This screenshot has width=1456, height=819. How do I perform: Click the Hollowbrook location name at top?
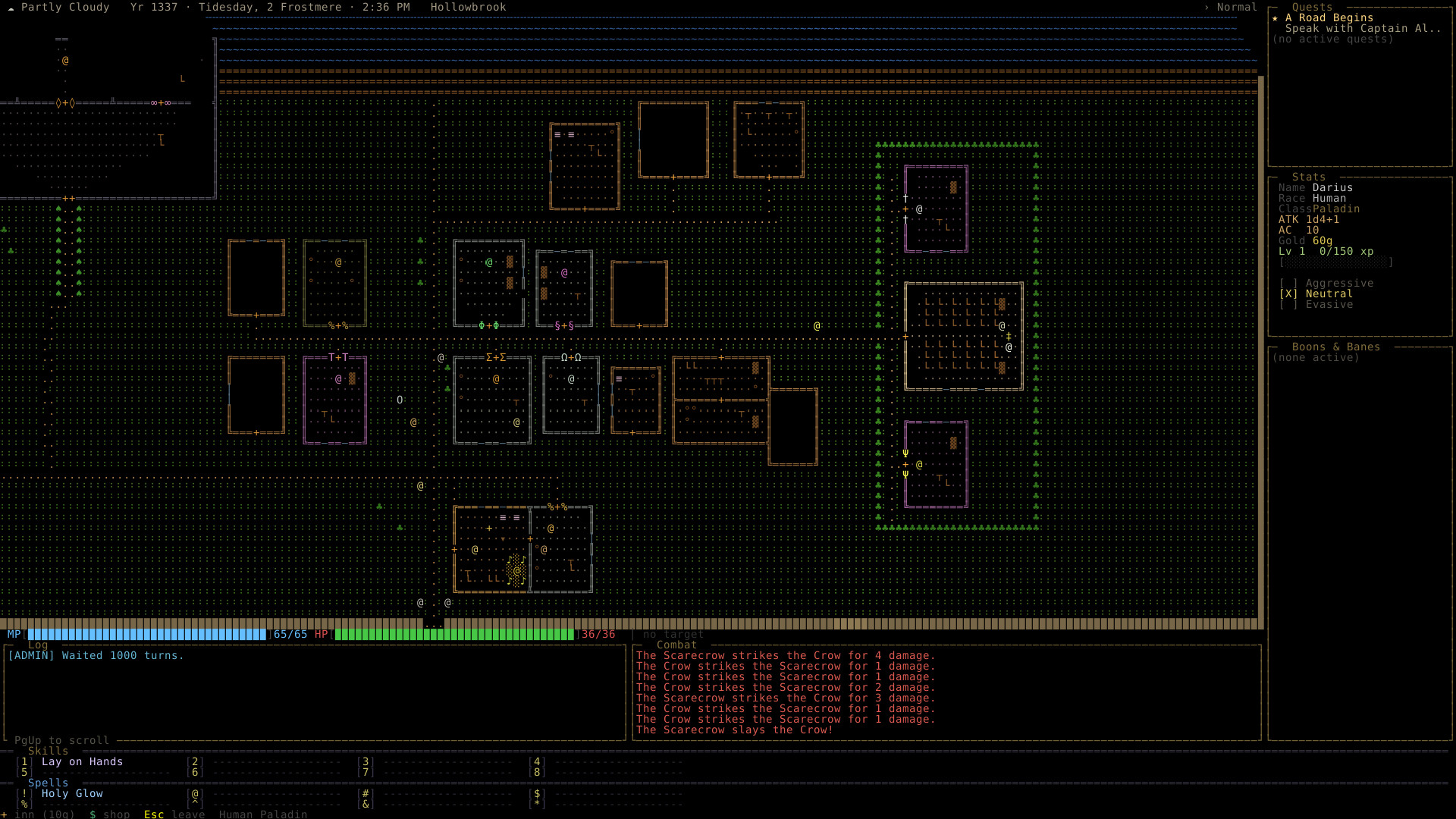pos(468,8)
